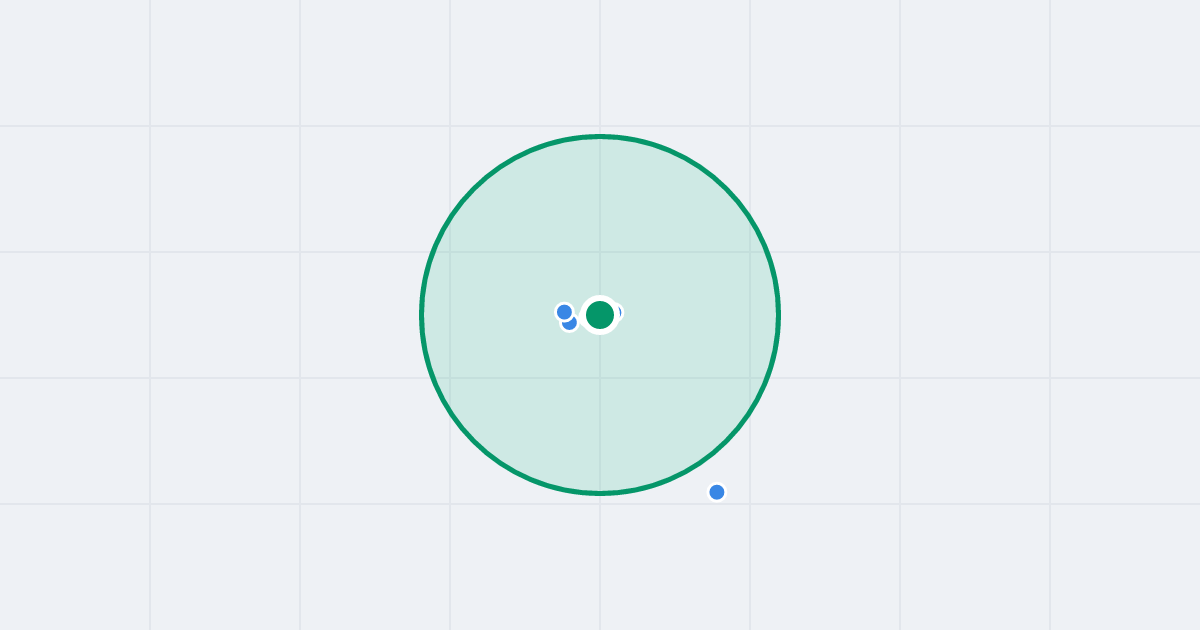Select the blue dot outside the green circle
The height and width of the screenshot is (630, 1200).
click(717, 492)
